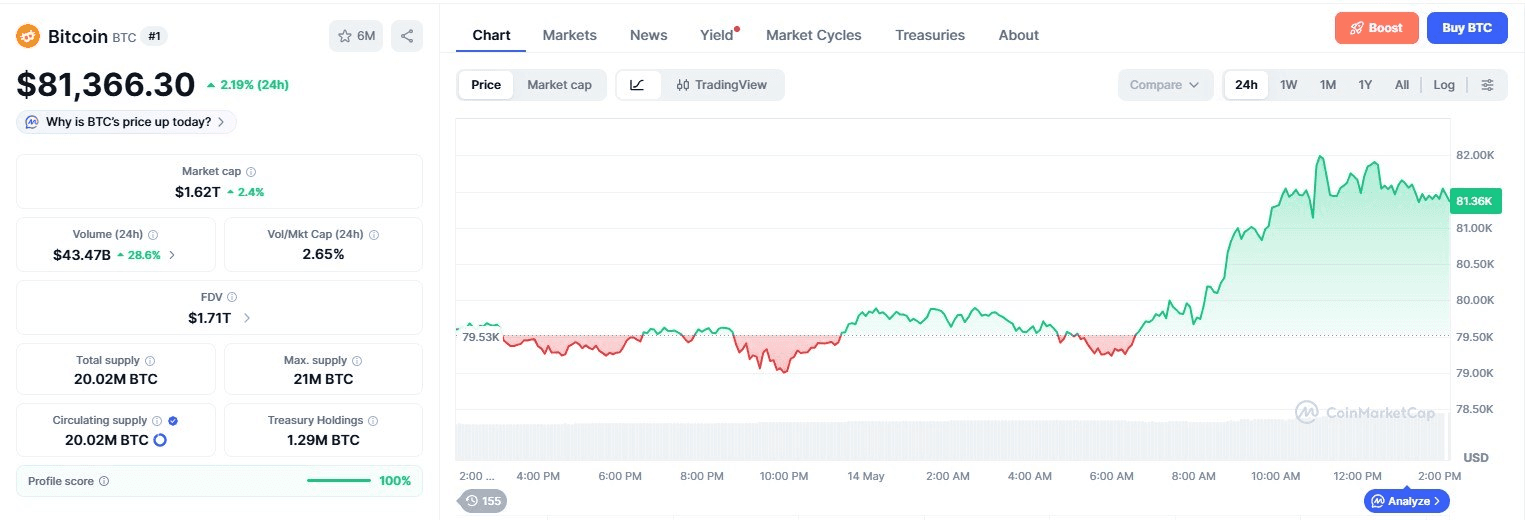Click the 2.19% (24h) change indicator
The image size is (1525, 520).
pos(247,85)
